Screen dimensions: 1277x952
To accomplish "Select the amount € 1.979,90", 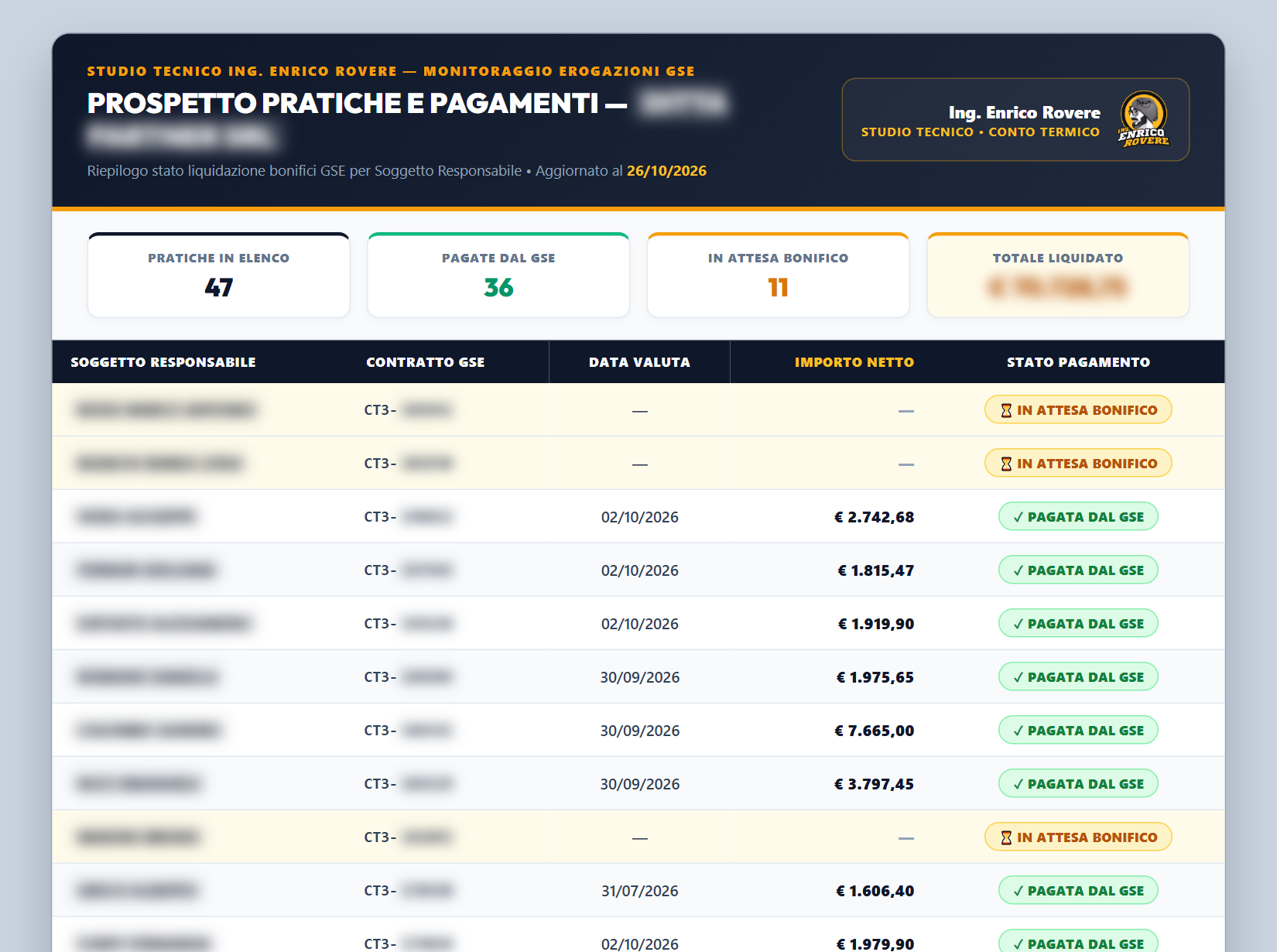I will (875, 944).
